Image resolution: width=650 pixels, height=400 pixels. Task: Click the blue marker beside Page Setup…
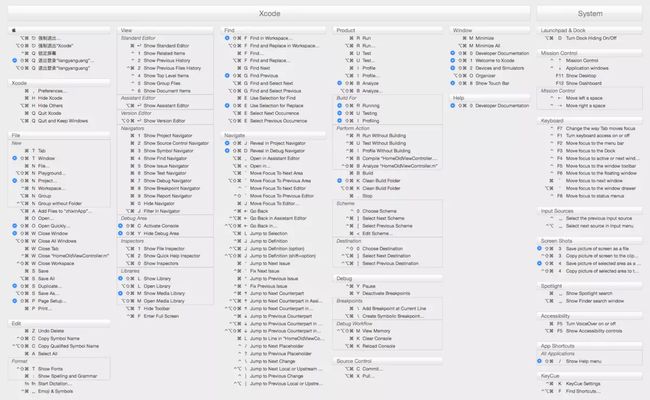tap(15, 301)
